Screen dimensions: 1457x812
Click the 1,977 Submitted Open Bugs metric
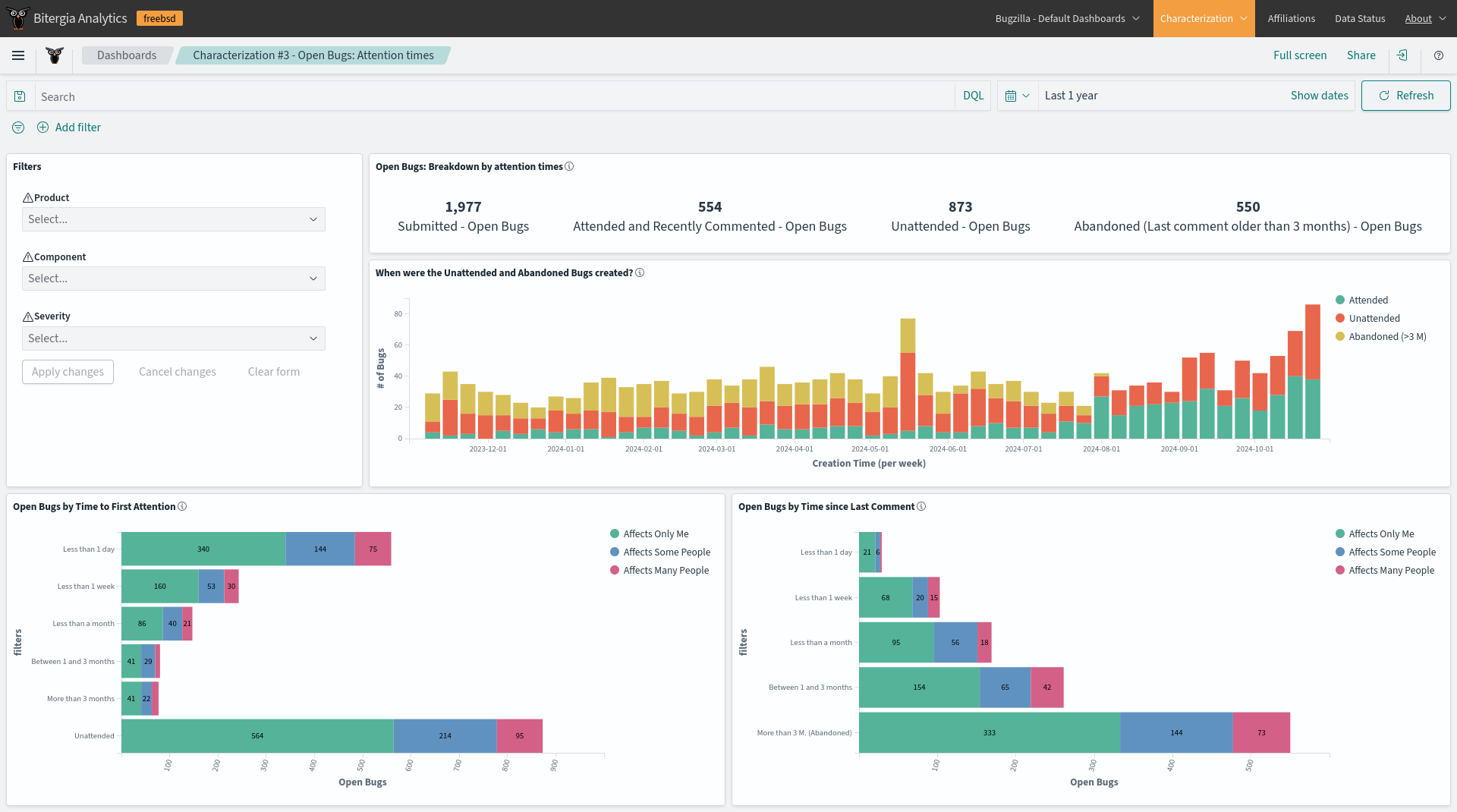(463, 216)
